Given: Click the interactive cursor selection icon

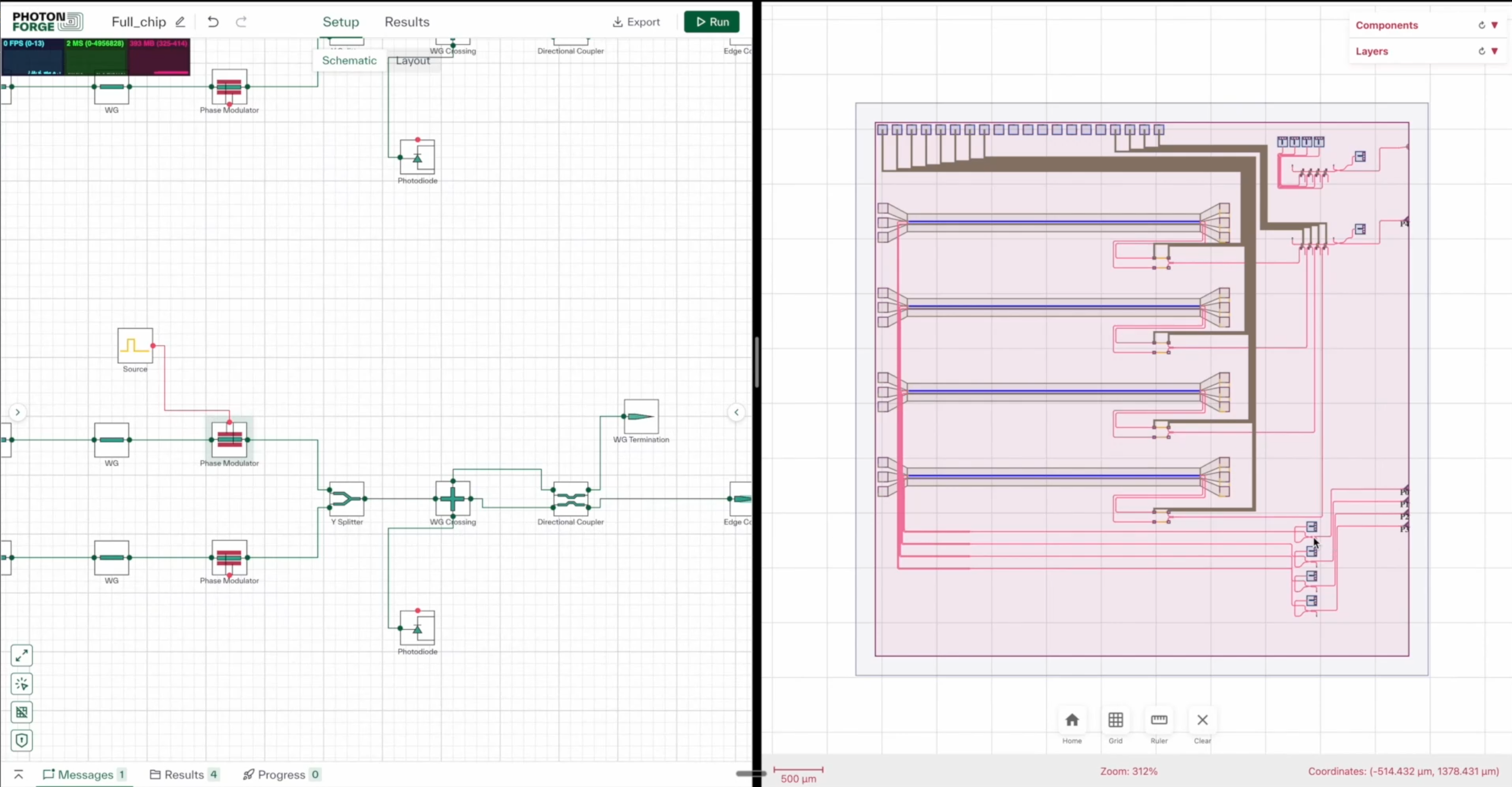Looking at the screenshot, I should coord(22,683).
